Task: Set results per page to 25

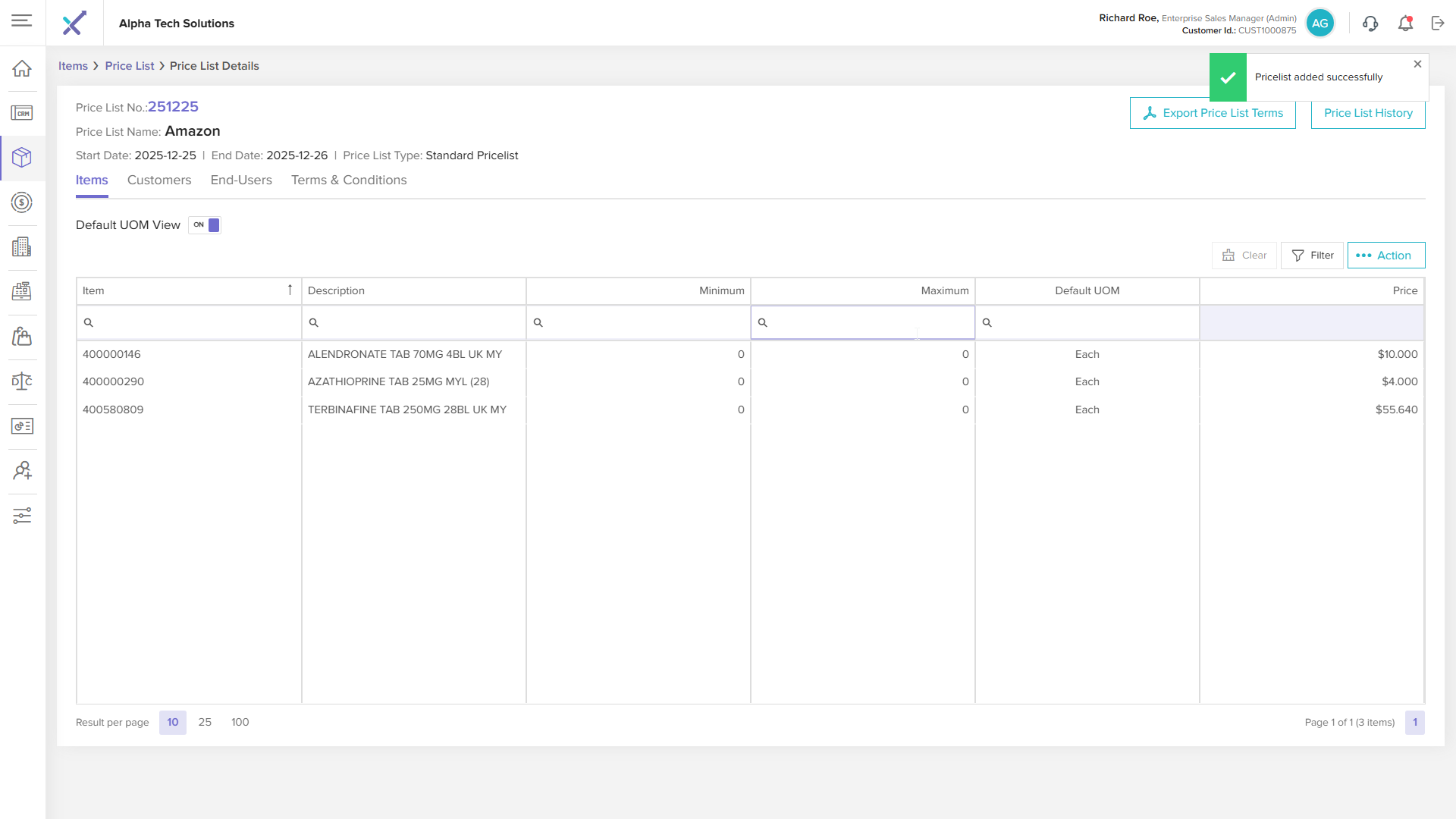Action: (205, 722)
